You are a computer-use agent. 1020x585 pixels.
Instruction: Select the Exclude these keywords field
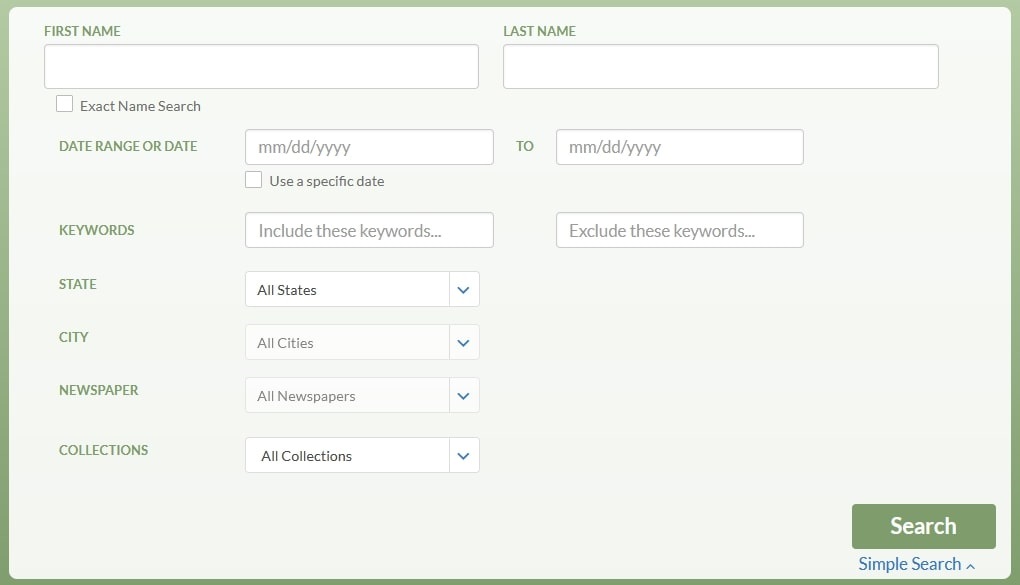coord(680,230)
